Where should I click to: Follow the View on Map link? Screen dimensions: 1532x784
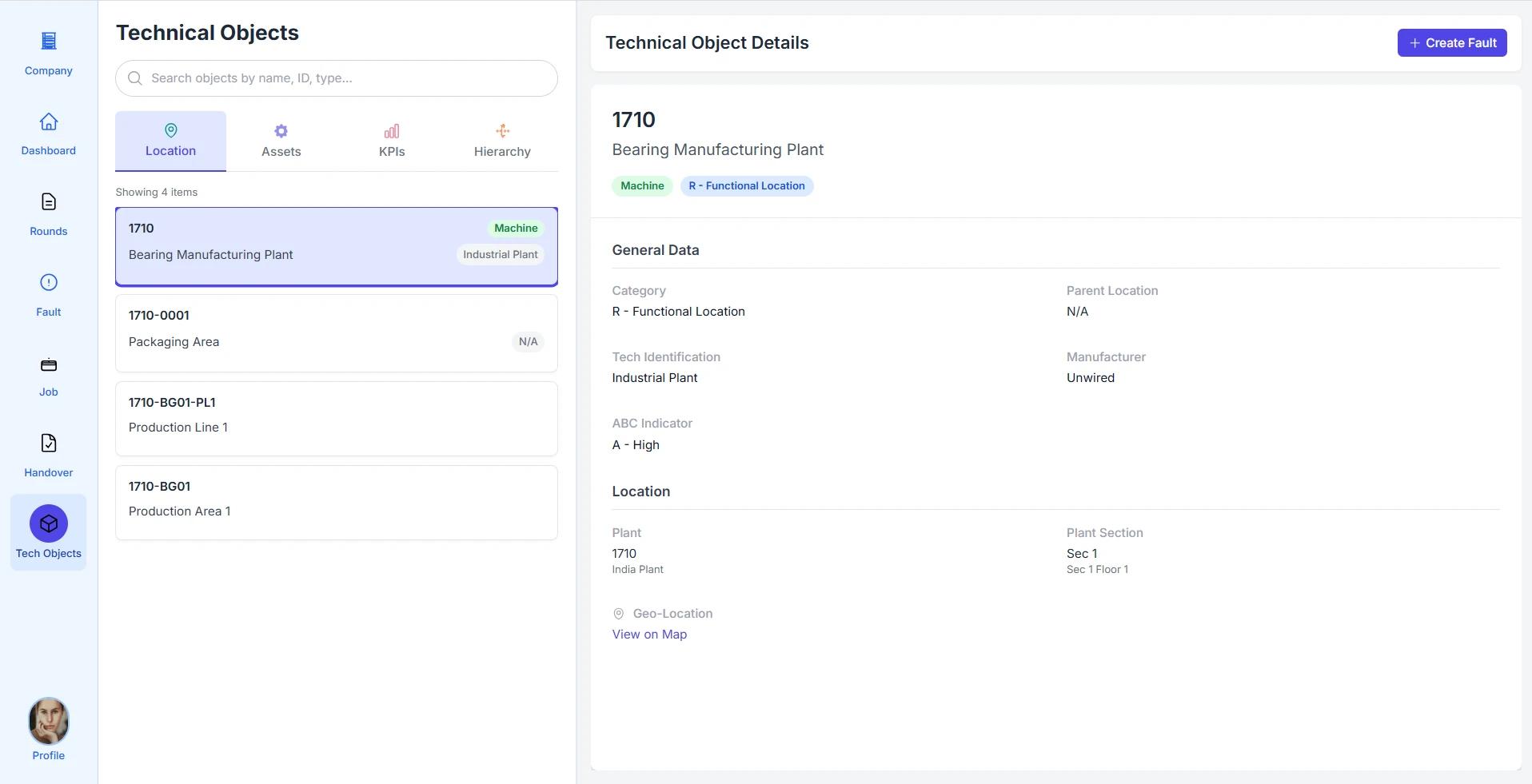click(x=649, y=635)
